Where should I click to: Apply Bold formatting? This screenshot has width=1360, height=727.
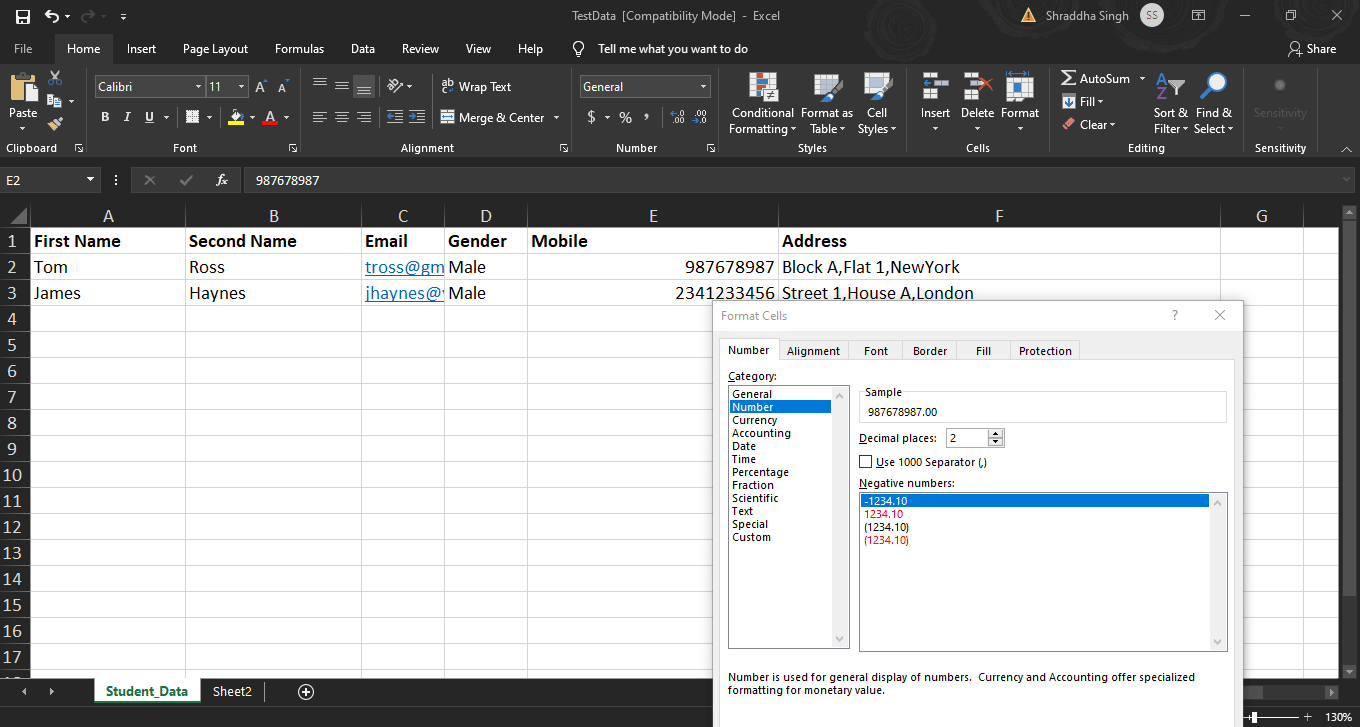coord(105,117)
